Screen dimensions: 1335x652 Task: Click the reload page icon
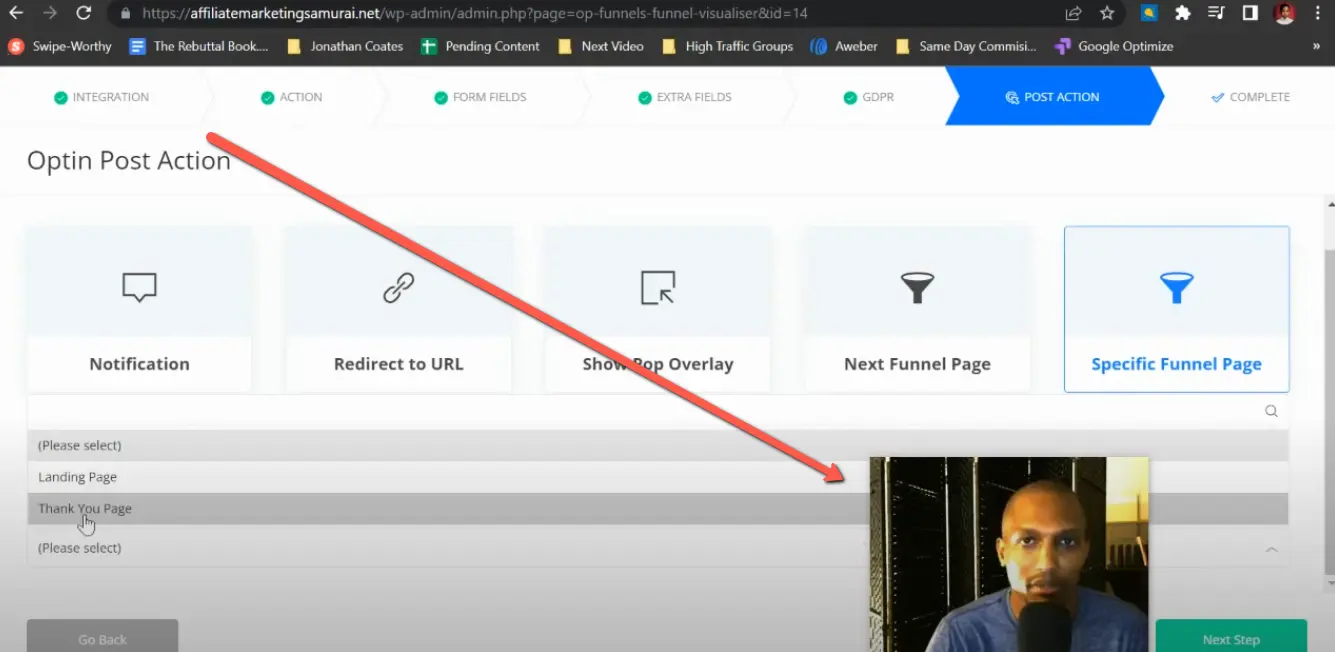(84, 13)
